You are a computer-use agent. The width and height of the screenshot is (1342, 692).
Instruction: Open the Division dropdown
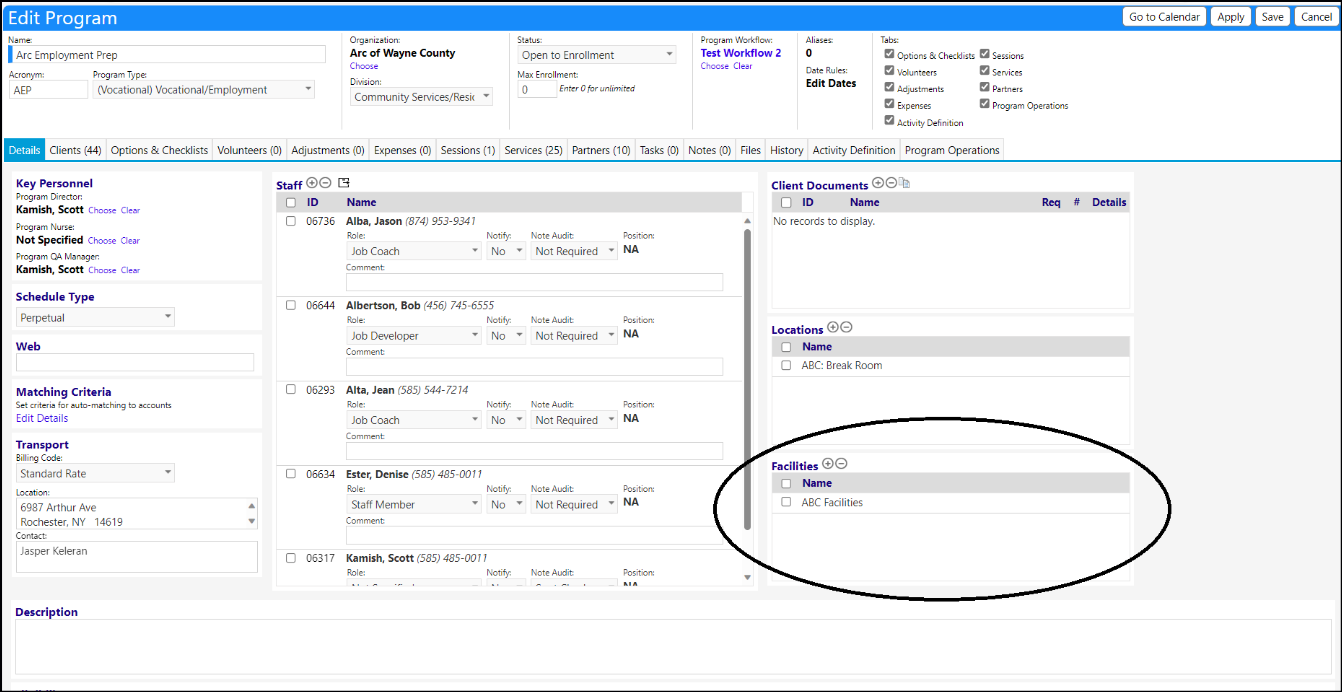click(422, 97)
